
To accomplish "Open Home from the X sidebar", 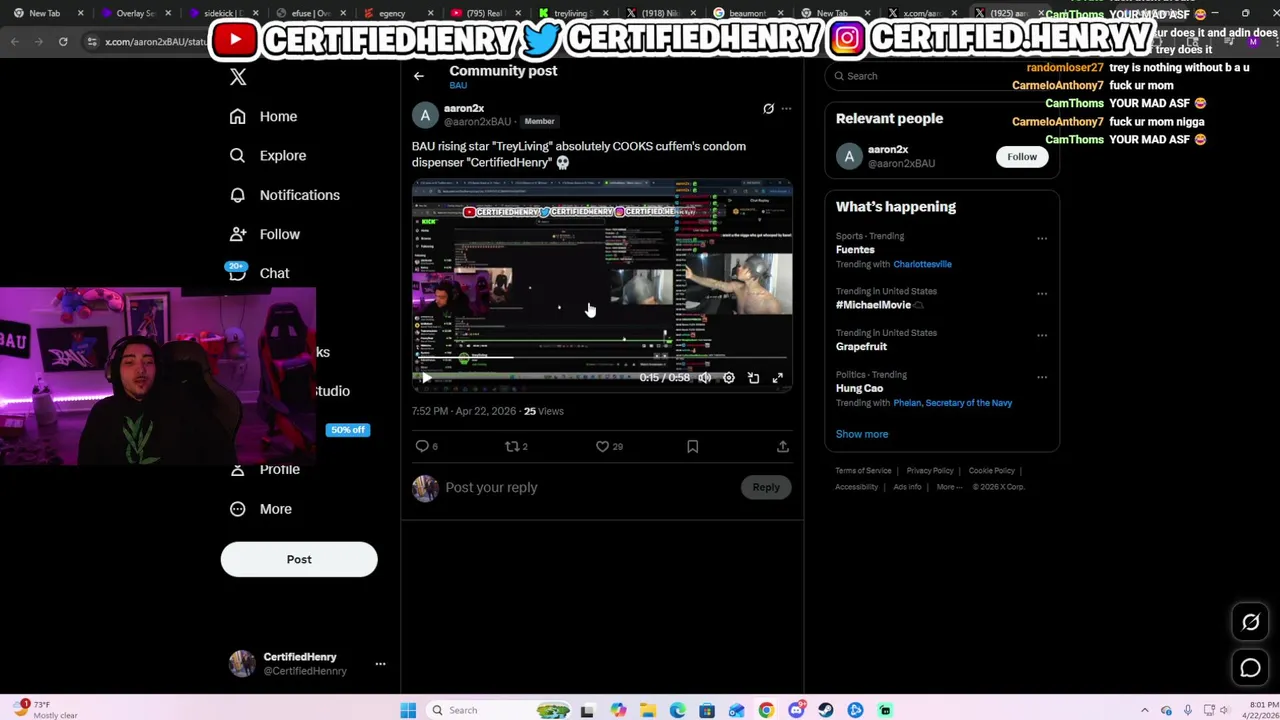I will (264, 117).
